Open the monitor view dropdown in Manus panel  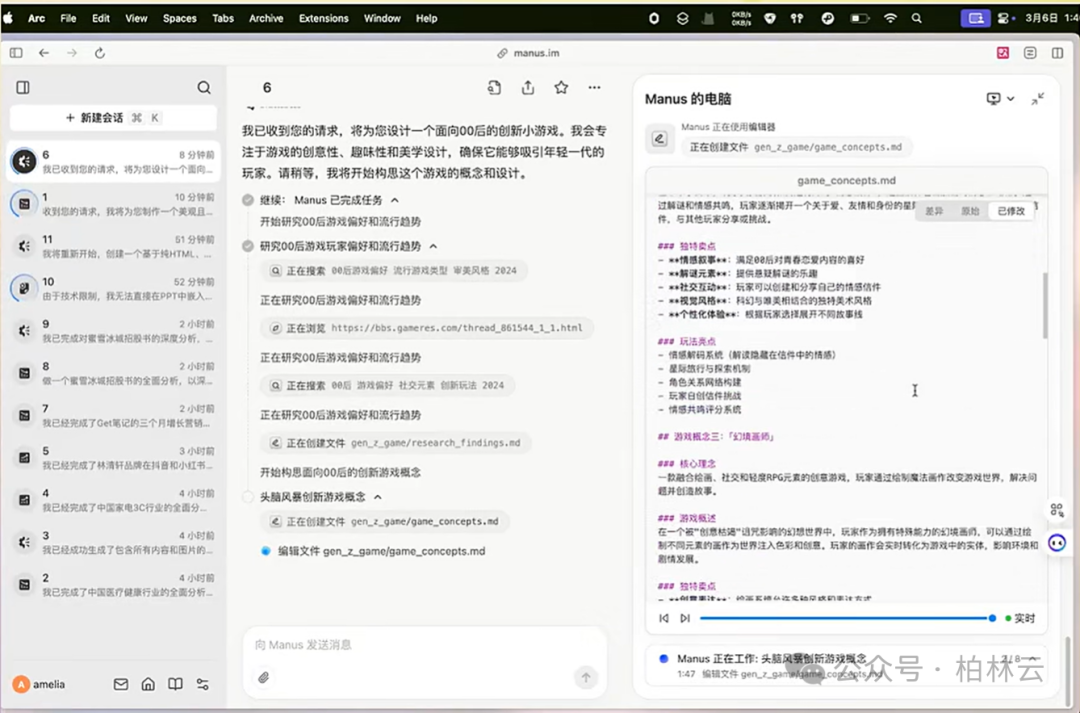pyautogui.click(x=1000, y=99)
